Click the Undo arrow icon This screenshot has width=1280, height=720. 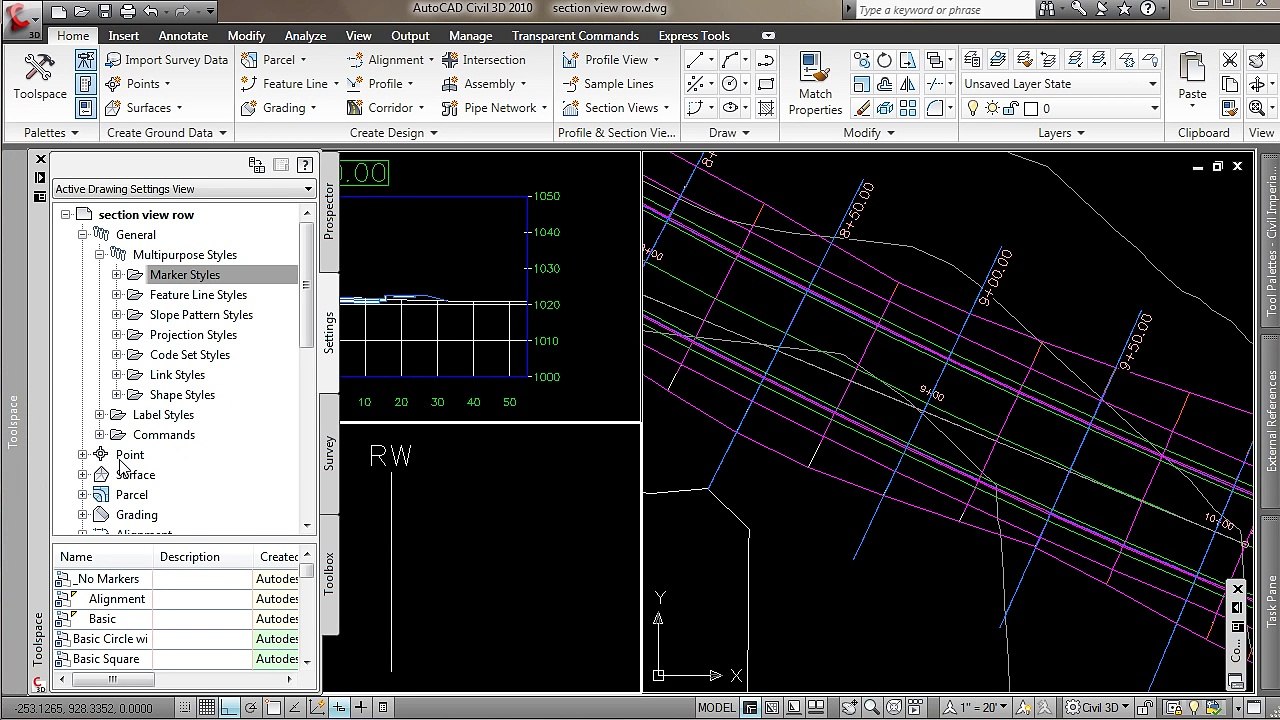tap(151, 12)
